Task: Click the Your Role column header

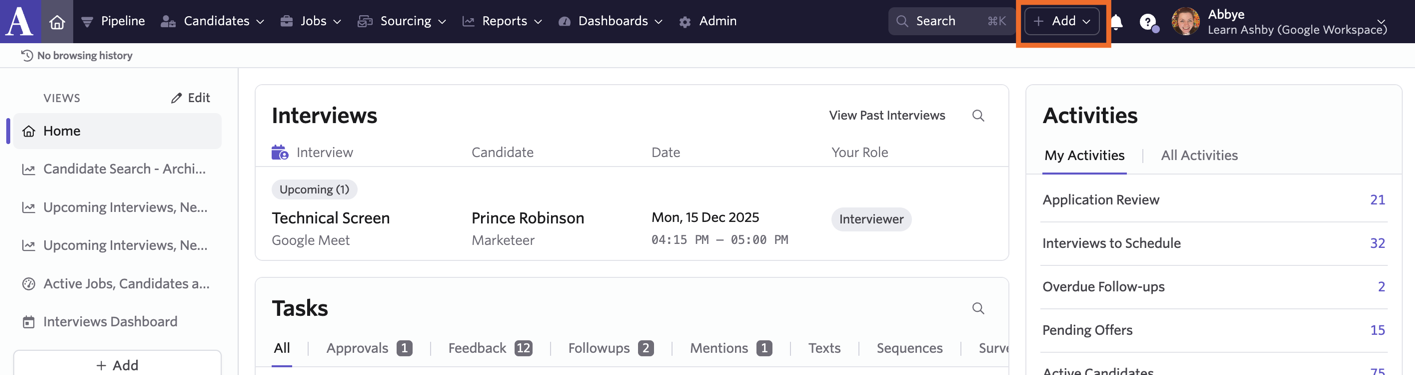Action: [860, 152]
